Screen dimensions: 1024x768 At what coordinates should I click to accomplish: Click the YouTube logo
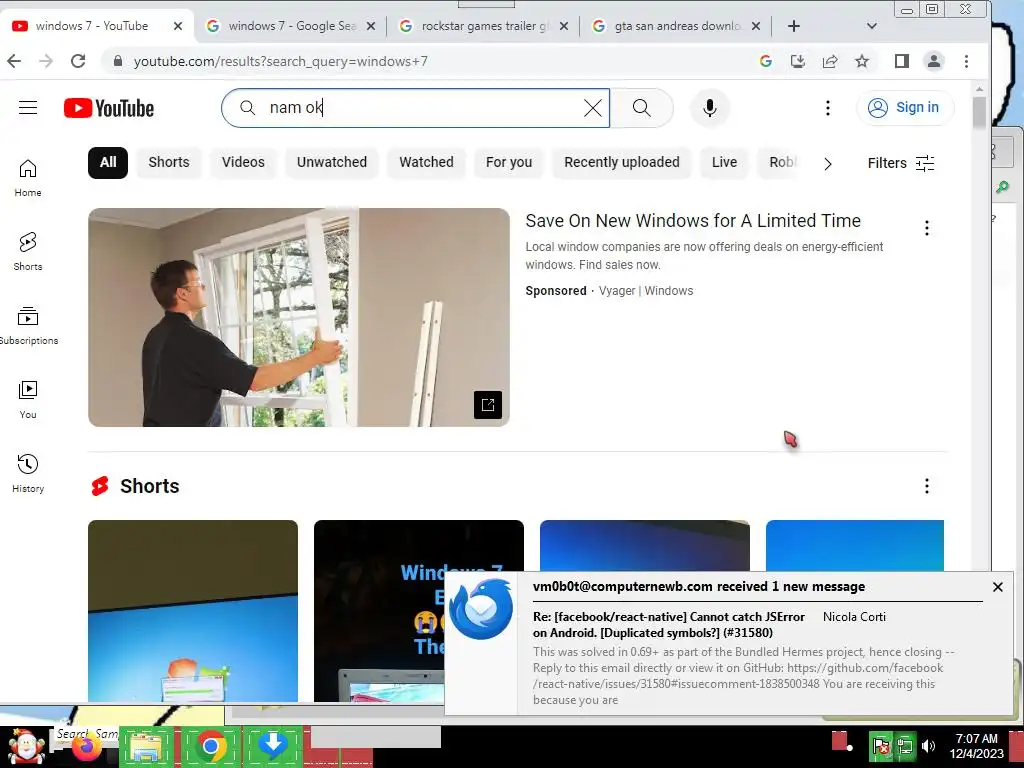click(x=109, y=108)
